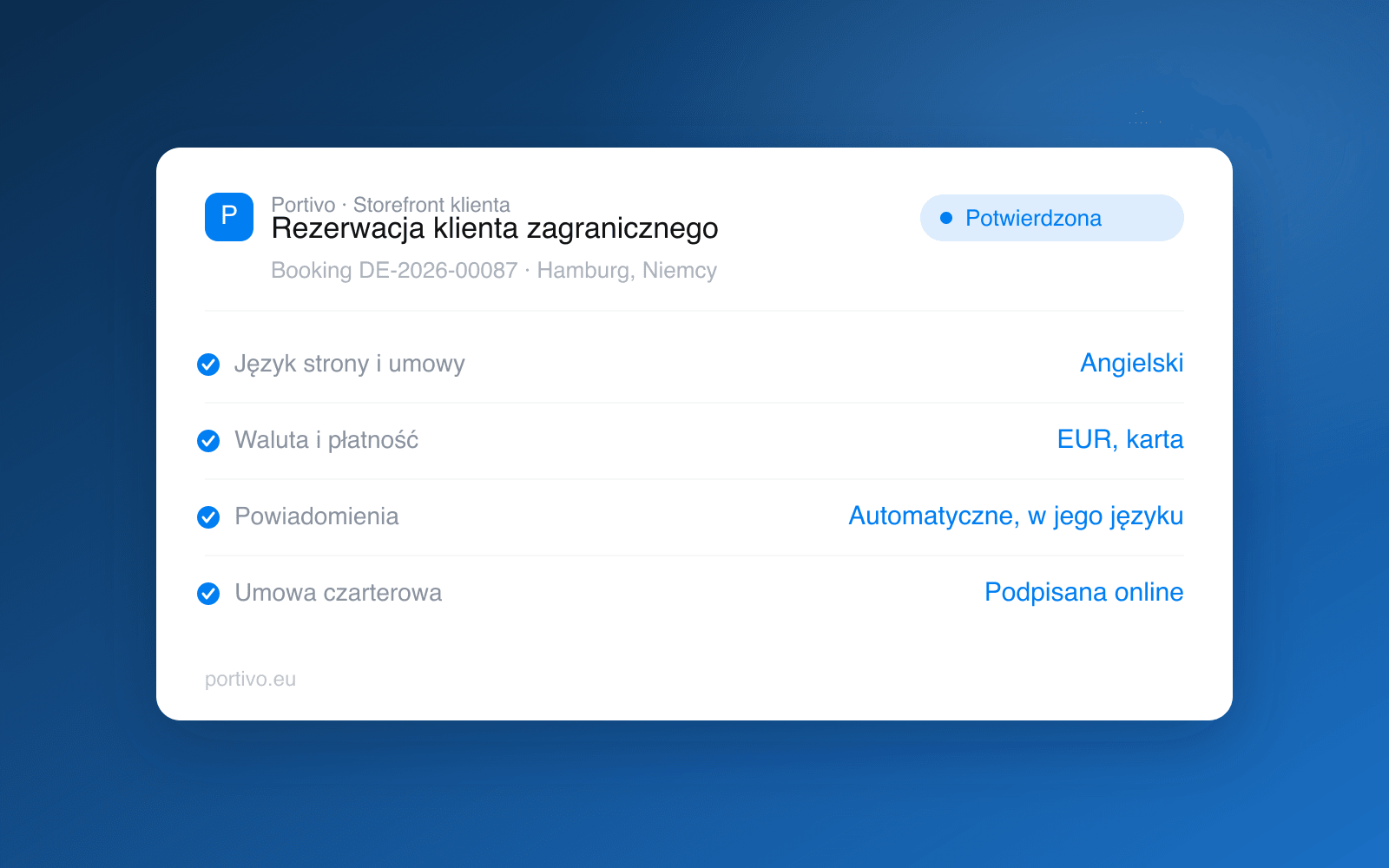Click the checkmark beside Powiadomienia
This screenshot has height=868, width=1389.
pos(208,517)
